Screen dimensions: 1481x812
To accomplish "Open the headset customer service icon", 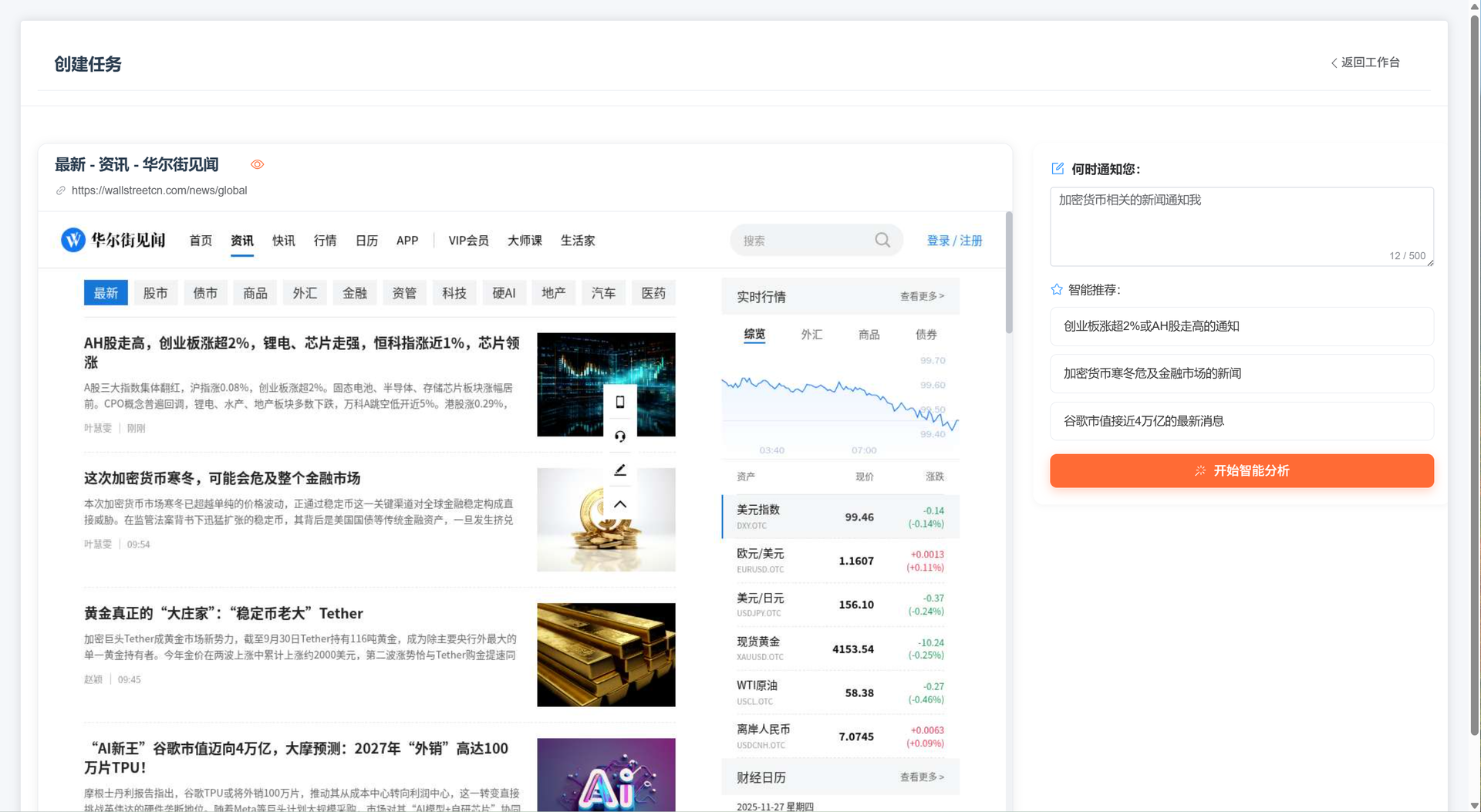I will 620,436.
